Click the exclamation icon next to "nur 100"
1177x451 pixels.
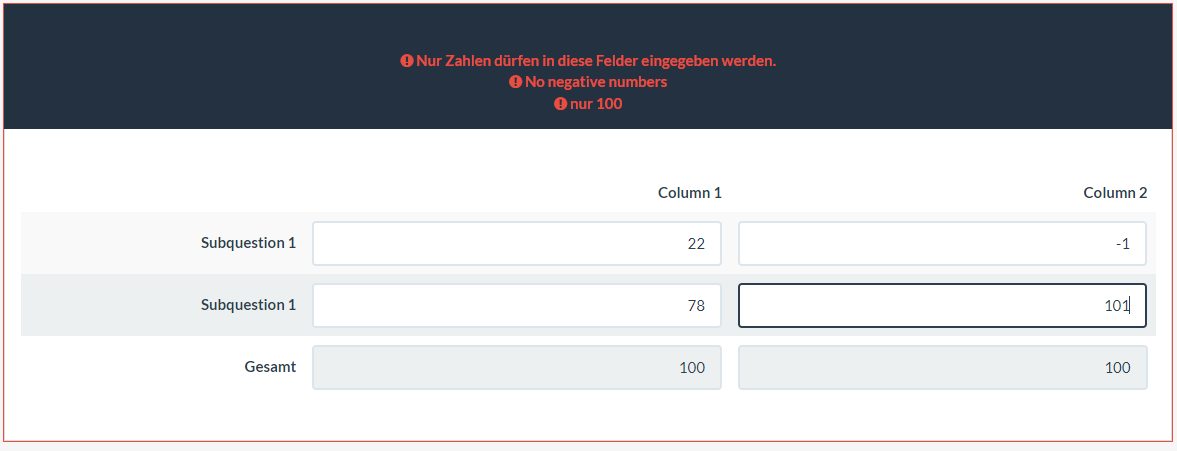560,103
